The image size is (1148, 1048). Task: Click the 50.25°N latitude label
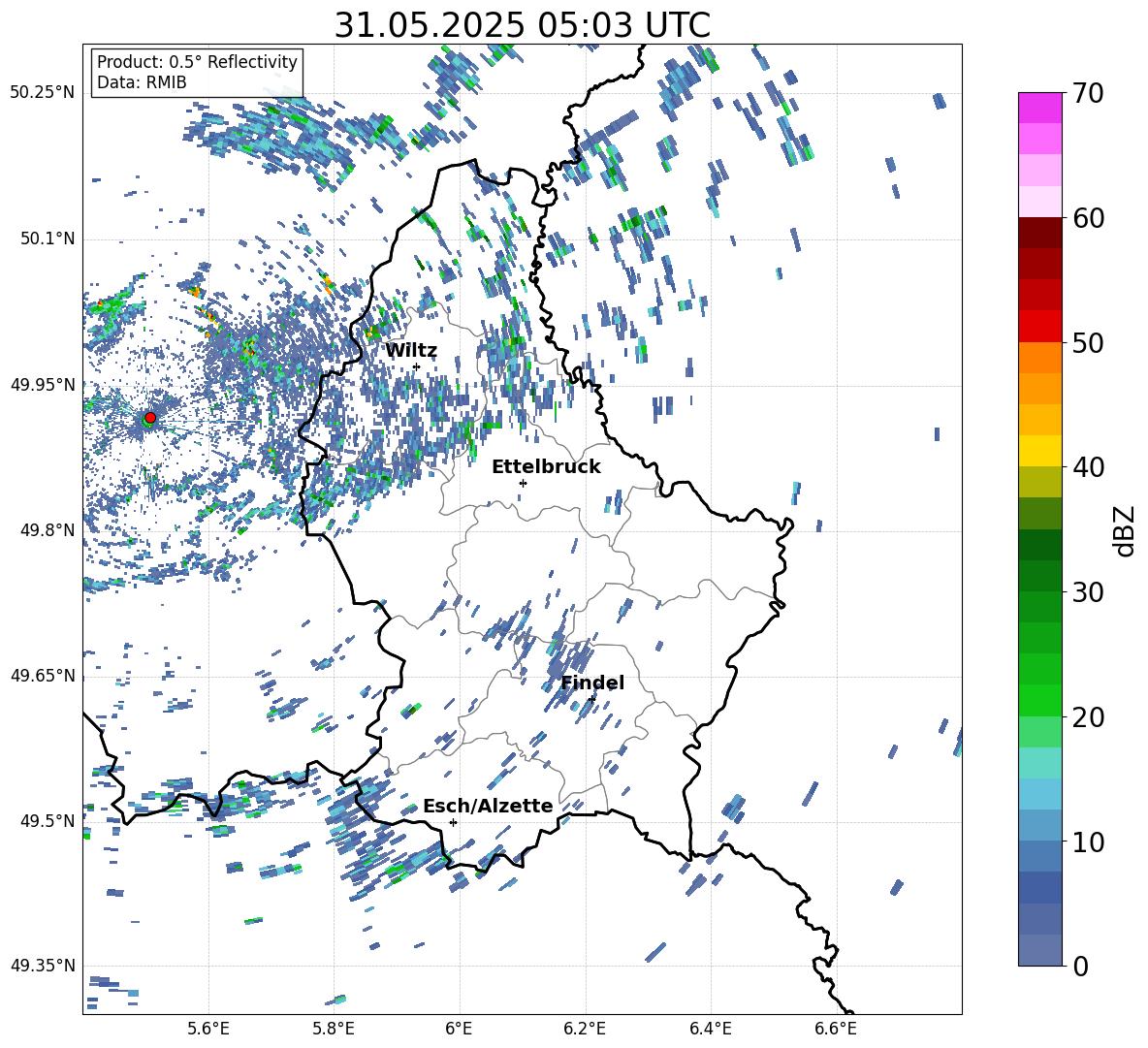pyautogui.click(x=43, y=93)
